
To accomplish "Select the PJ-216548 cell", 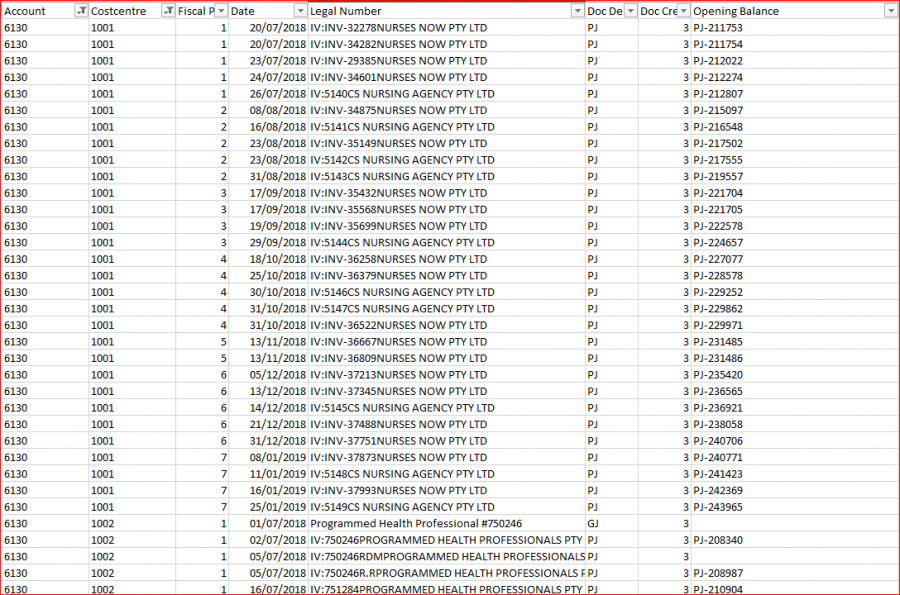I will pos(794,127).
